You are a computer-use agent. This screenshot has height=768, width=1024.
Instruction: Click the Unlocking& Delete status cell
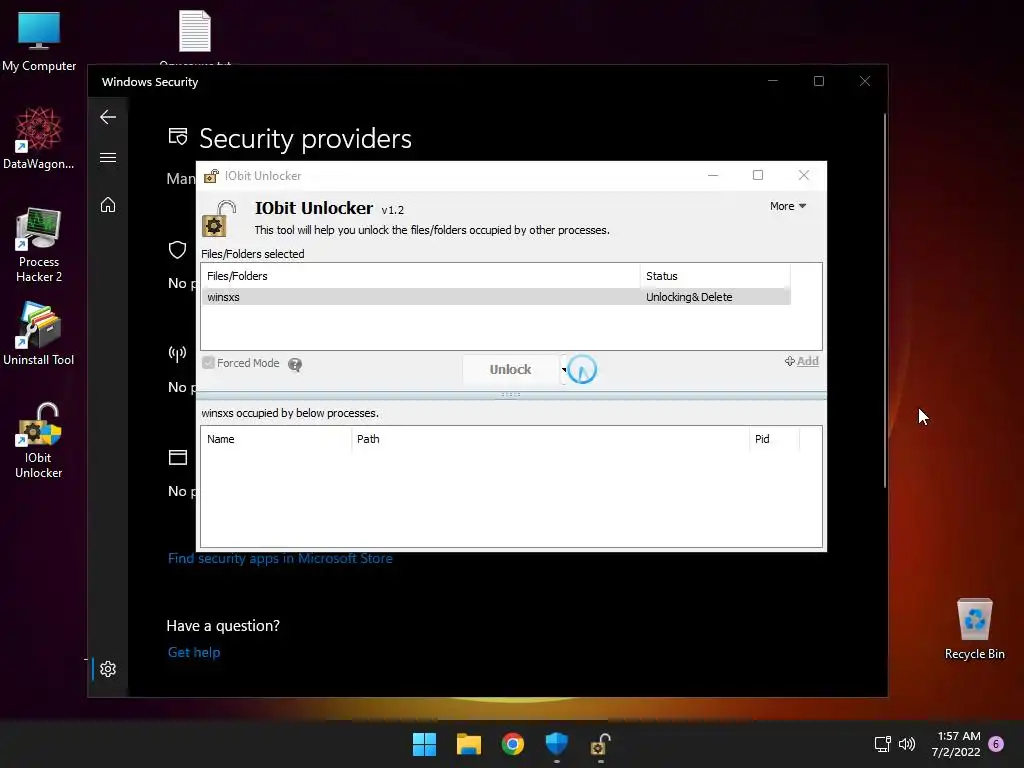click(689, 297)
